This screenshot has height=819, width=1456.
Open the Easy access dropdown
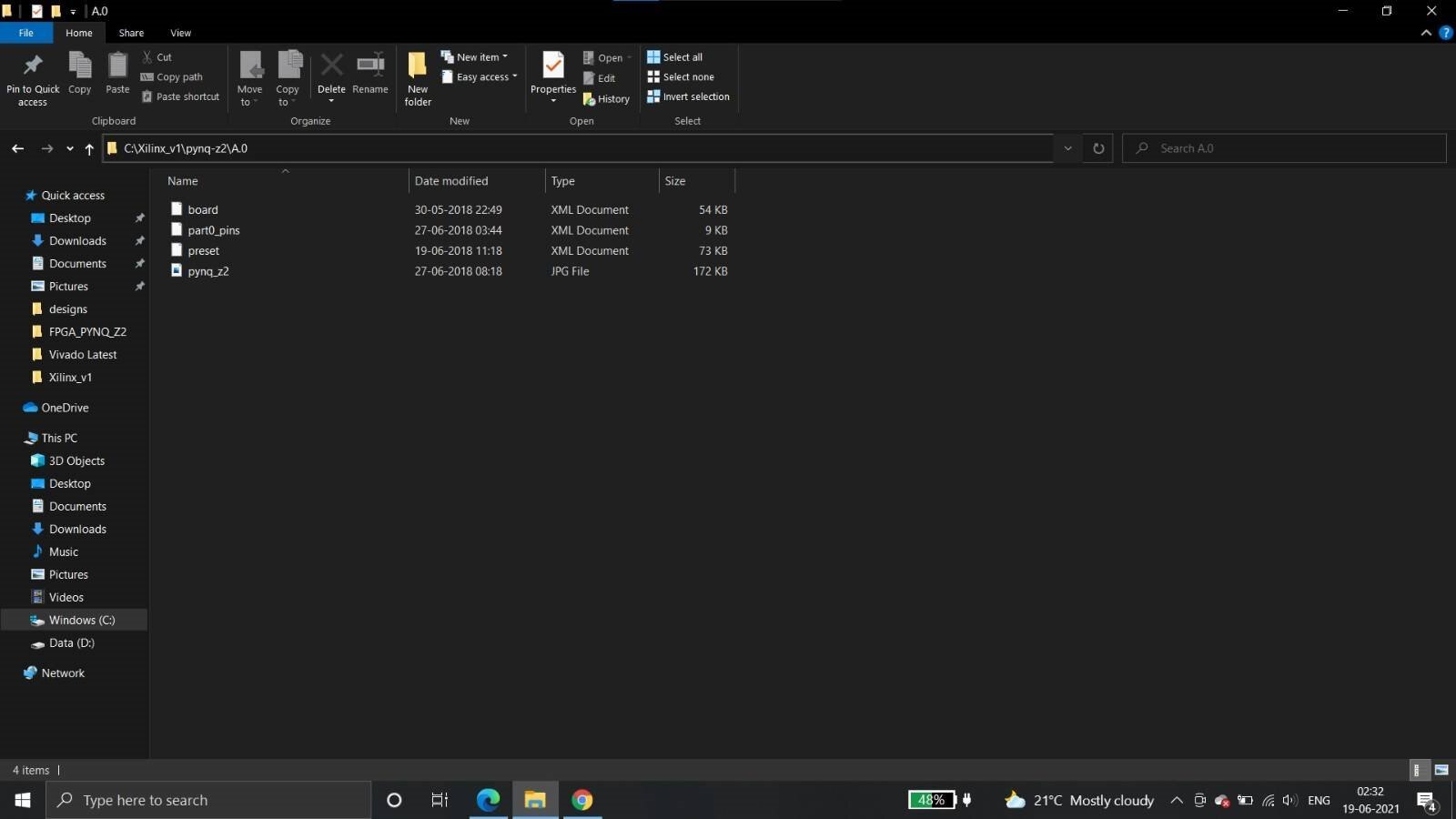(480, 77)
